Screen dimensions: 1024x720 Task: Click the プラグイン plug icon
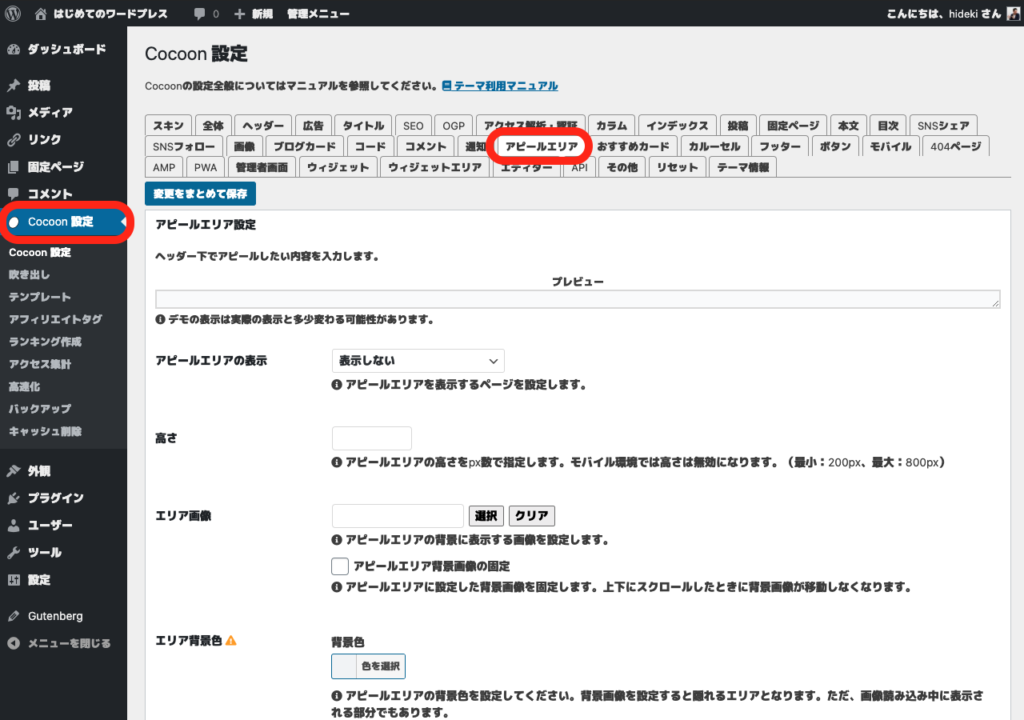[14, 498]
